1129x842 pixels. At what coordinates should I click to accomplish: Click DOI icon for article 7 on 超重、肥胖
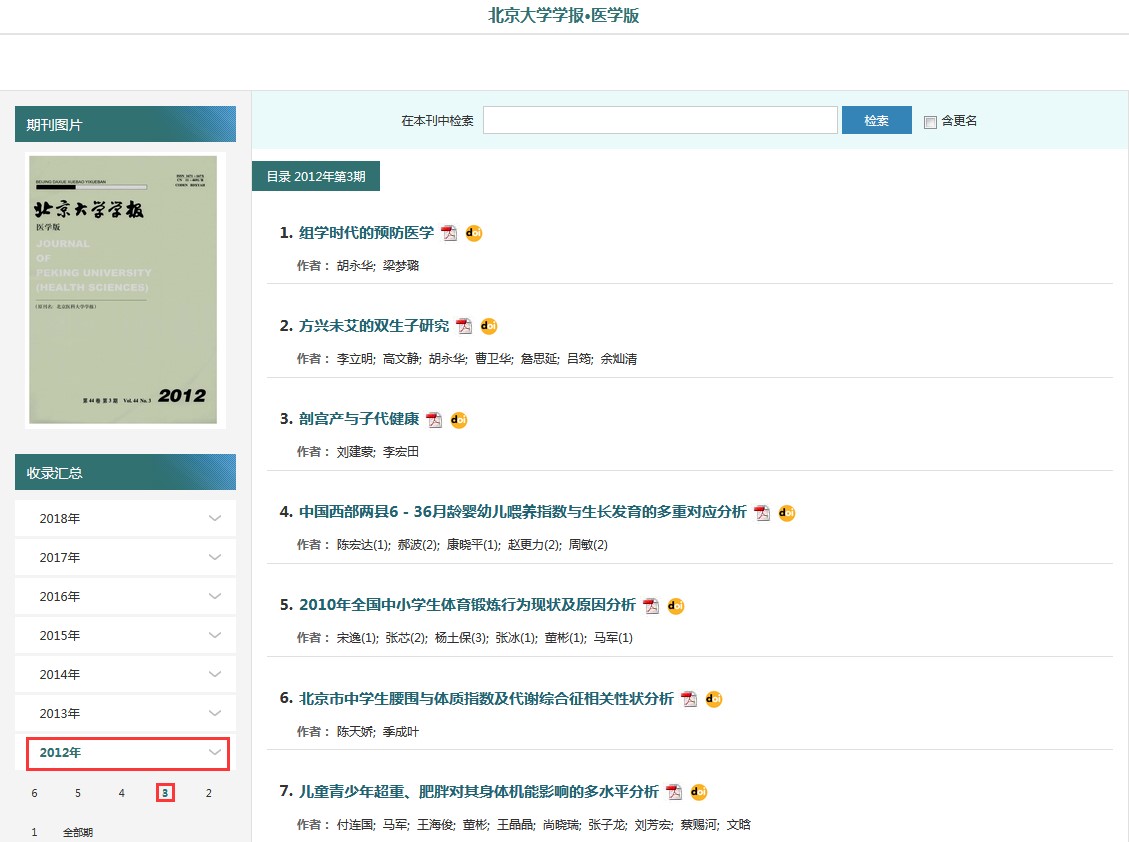tap(698, 792)
